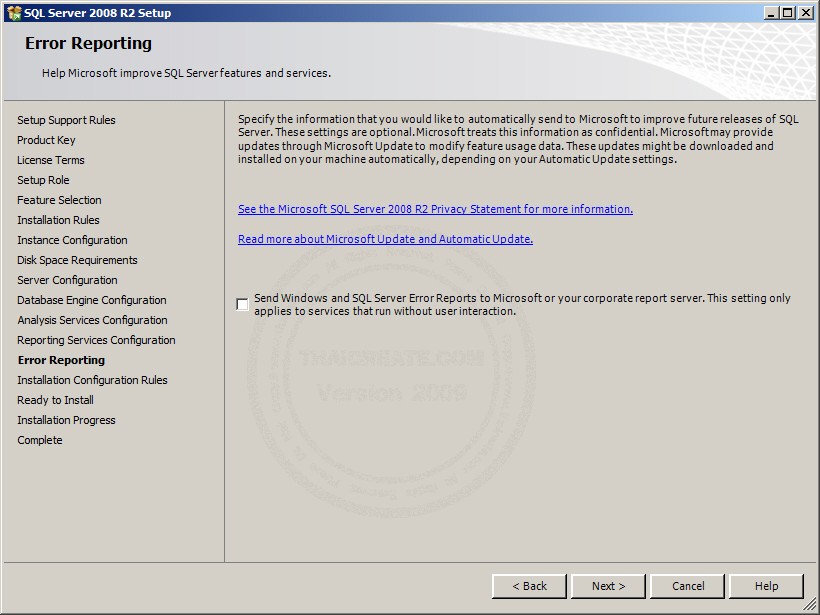Screen dimensions: 820x615
Task: Select the Complete step
Action: point(40,440)
